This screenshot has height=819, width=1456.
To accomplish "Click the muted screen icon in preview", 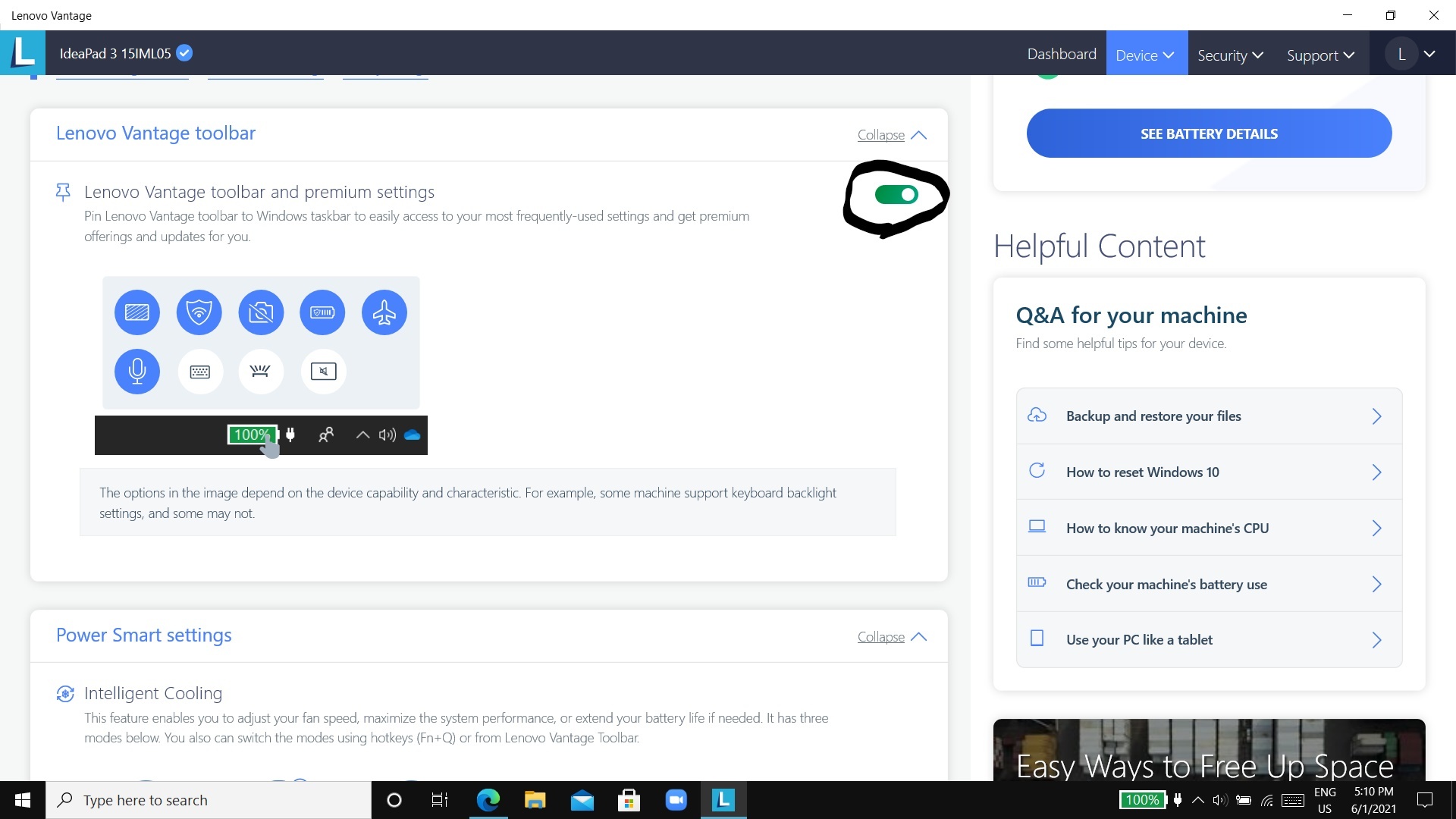I will [x=324, y=372].
